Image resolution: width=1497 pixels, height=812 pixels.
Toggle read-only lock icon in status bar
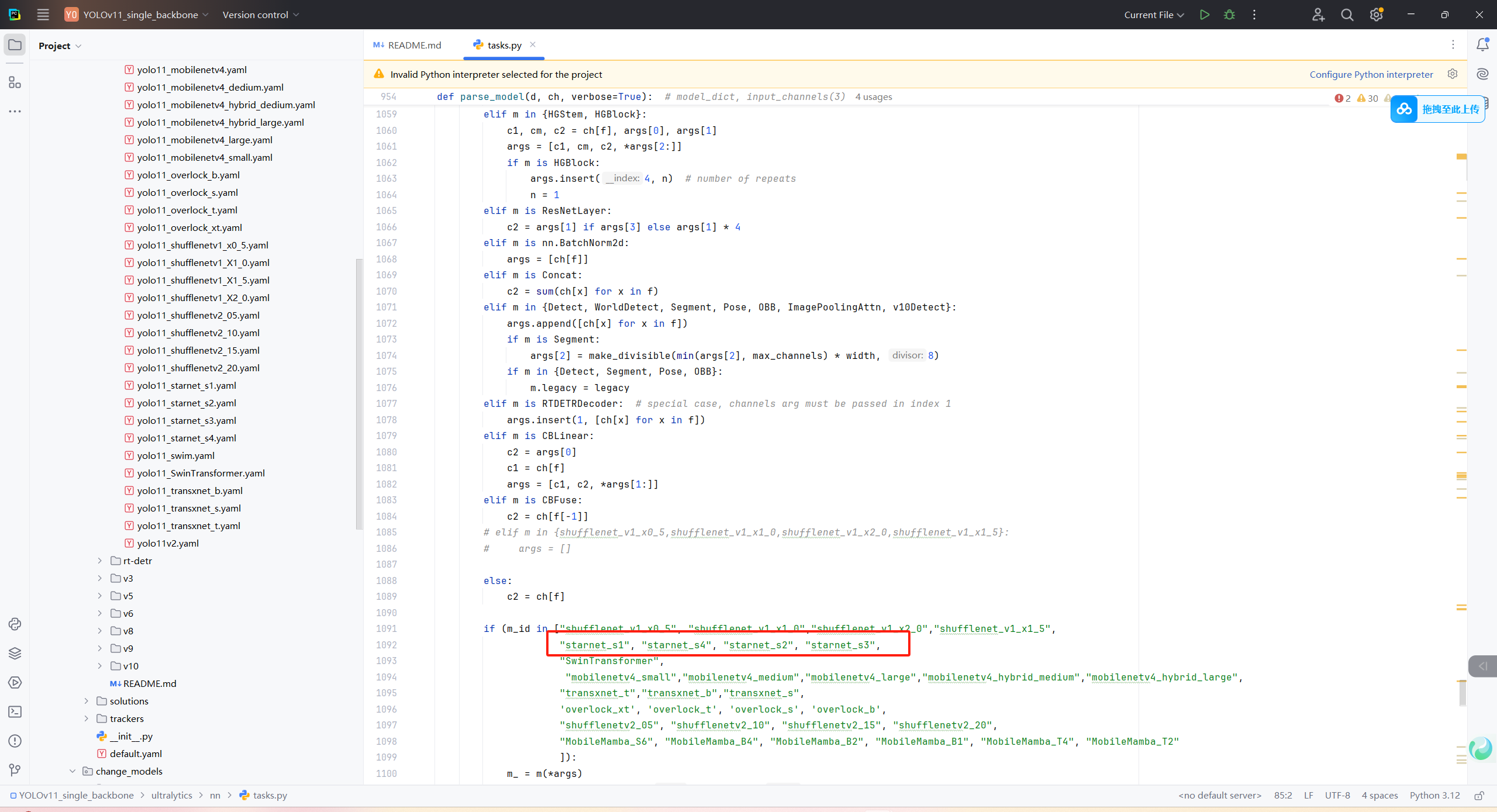(x=1479, y=795)
